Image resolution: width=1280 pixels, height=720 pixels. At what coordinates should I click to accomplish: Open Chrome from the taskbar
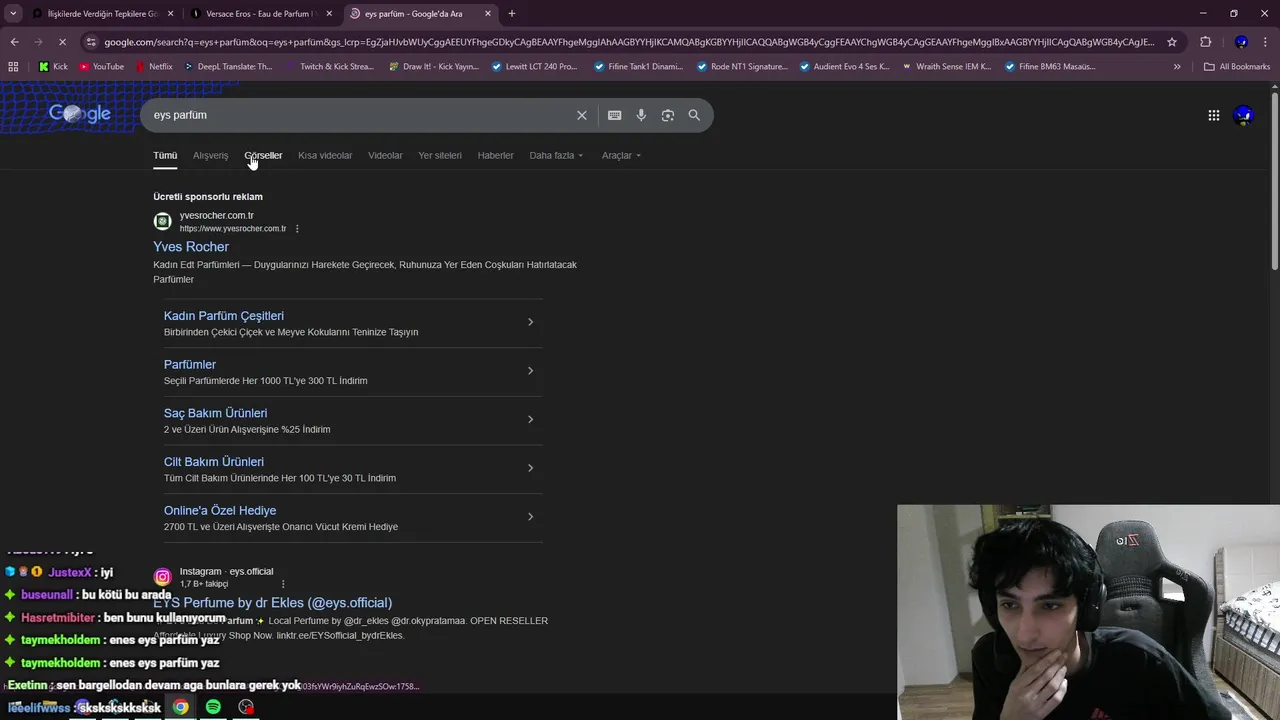pos(180,707)
